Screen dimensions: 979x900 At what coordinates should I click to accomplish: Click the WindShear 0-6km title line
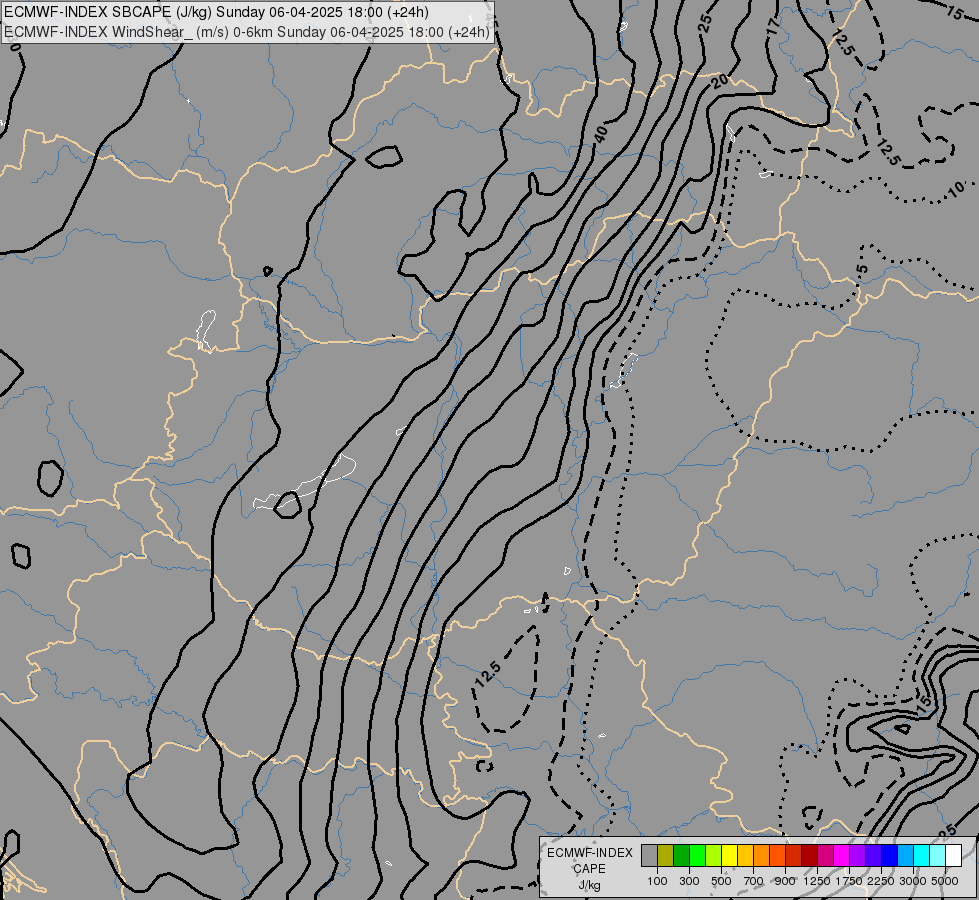tap(247, 32)
